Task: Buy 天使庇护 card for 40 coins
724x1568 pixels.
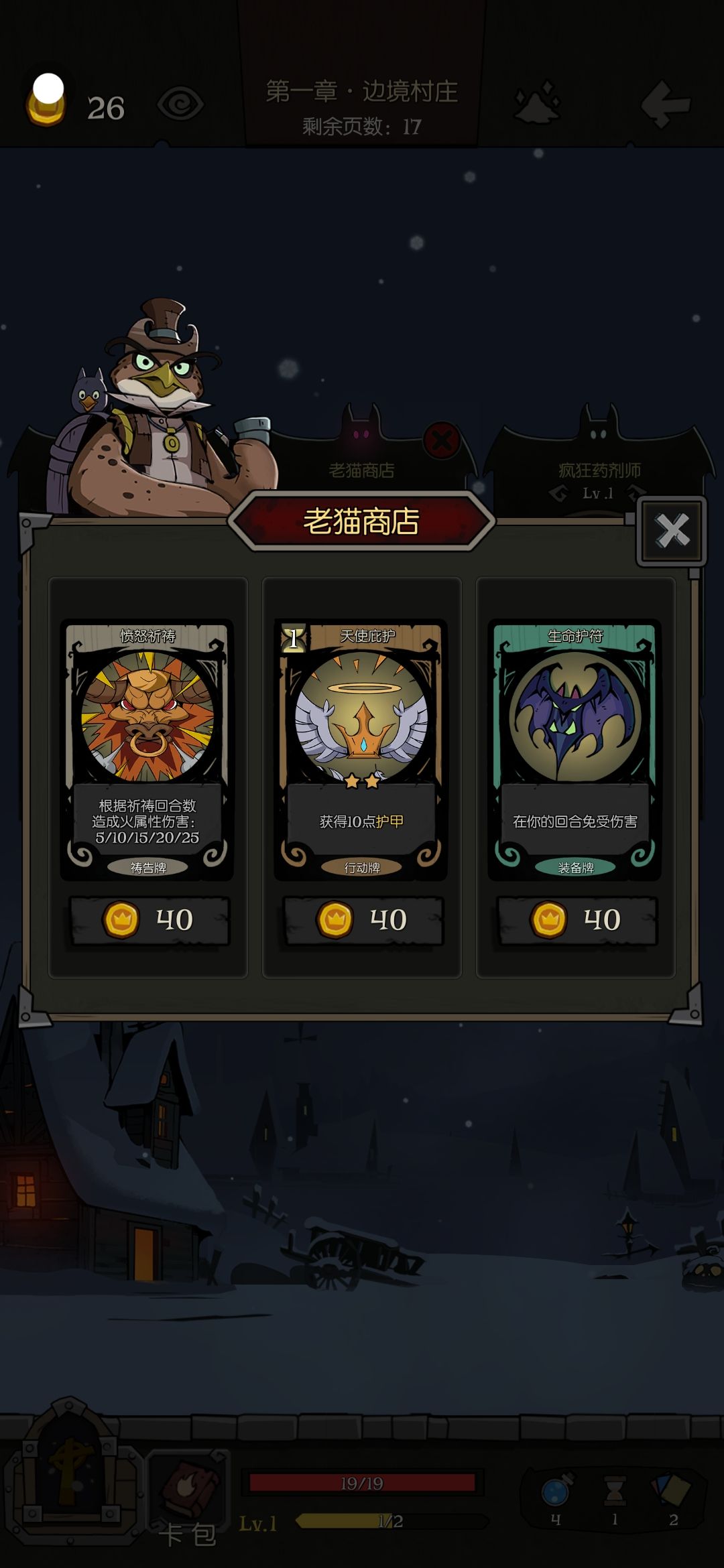Action: [363, 920]
